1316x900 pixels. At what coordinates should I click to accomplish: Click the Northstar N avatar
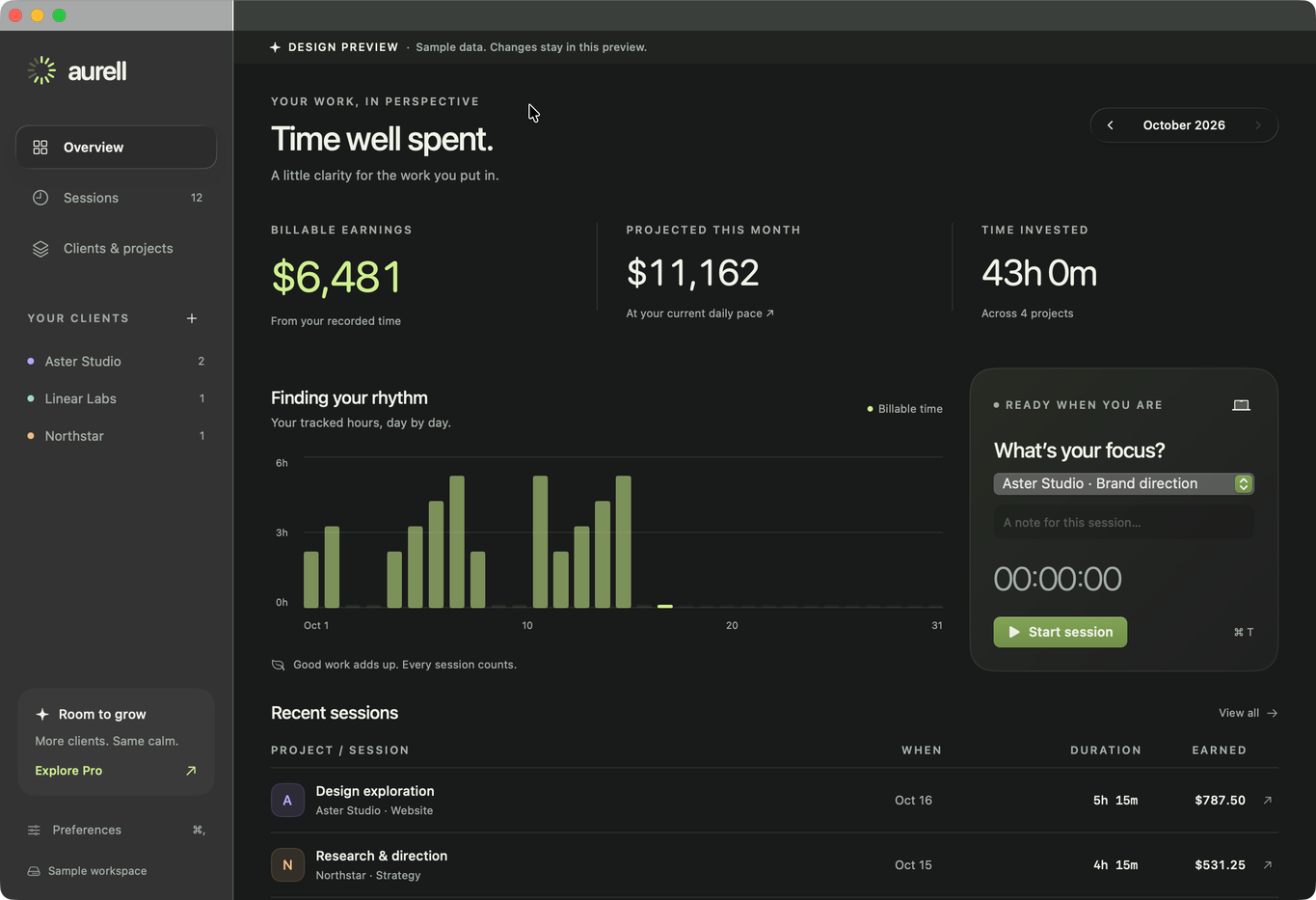[x=287, y=865]
